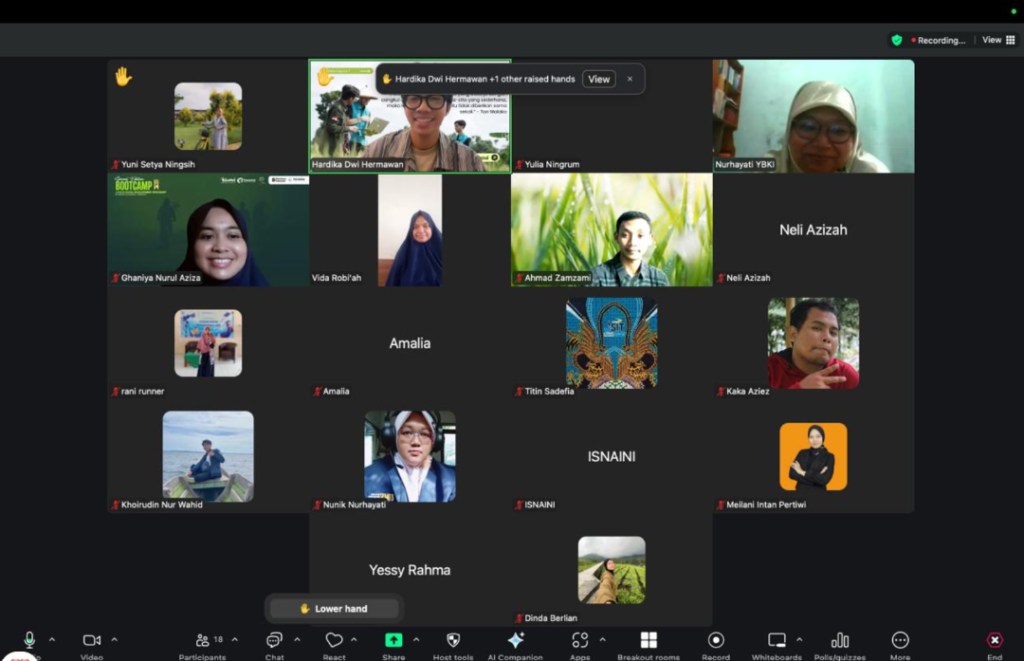Toggle the meeting Record button
The width and height of the screenshot is (1024, 661).
click(716, 641)
